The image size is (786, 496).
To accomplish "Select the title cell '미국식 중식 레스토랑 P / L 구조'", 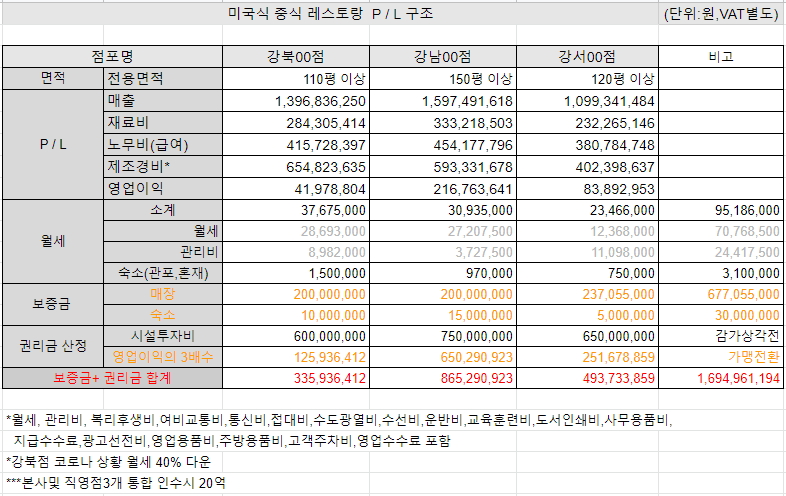I will point(330,14).
